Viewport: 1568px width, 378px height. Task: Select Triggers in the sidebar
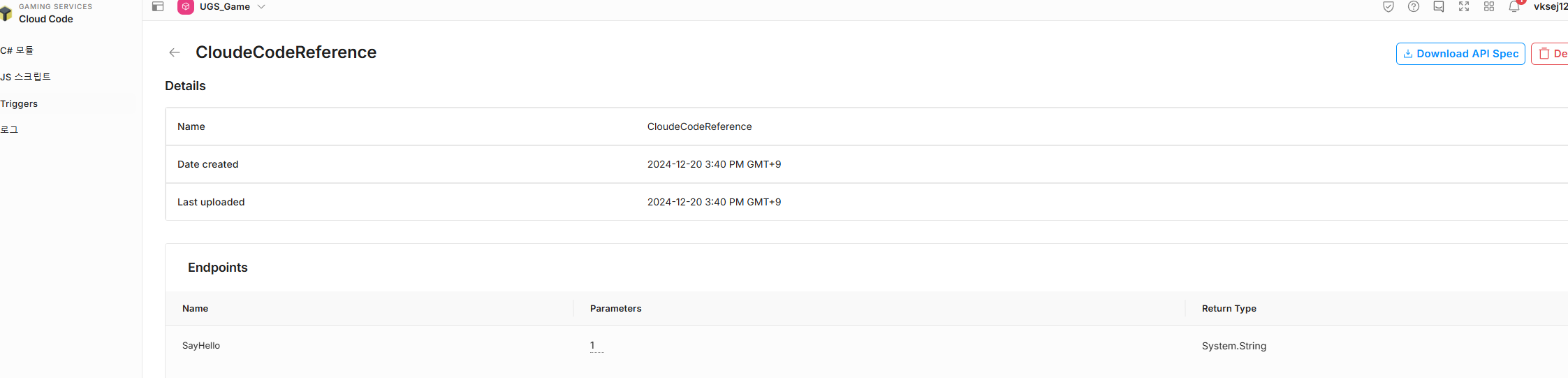point(20,103)
